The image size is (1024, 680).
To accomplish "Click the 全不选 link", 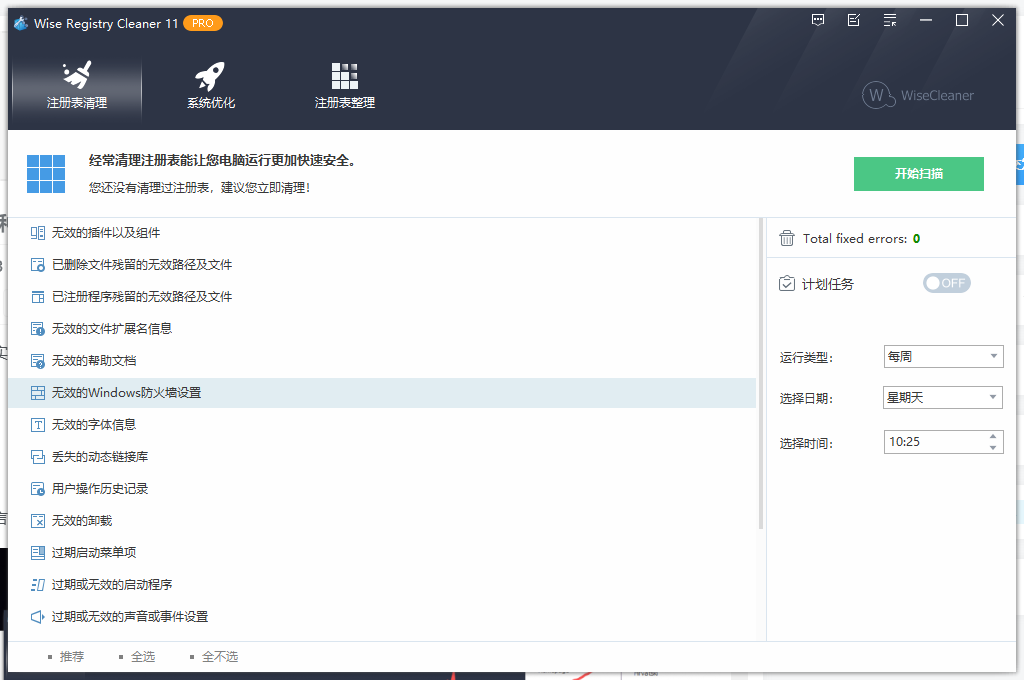I will (x=219, y=656).
